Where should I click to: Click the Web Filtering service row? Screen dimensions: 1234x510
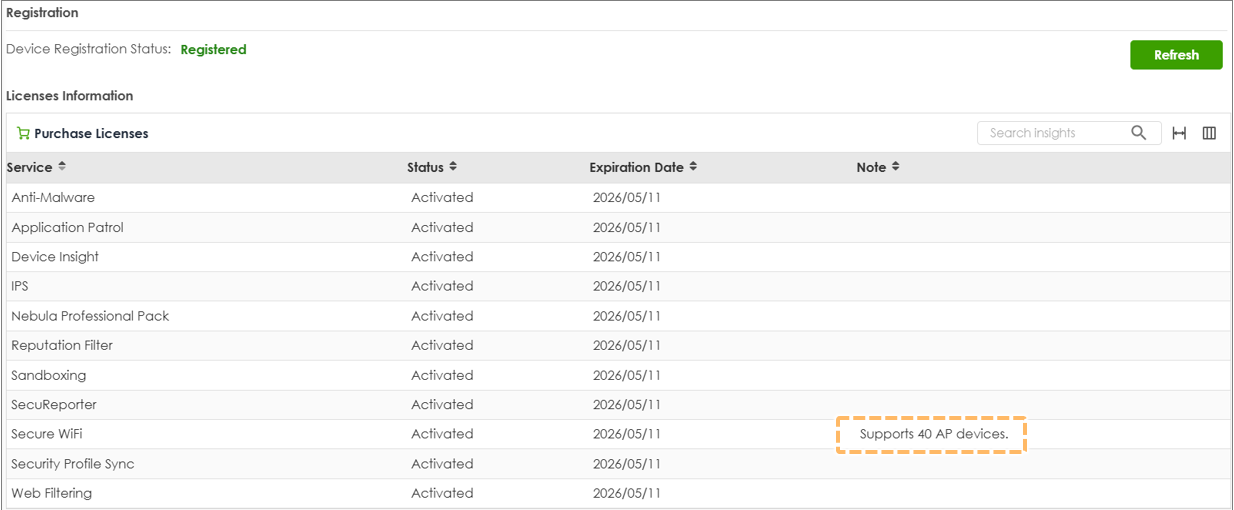[51, 493]
